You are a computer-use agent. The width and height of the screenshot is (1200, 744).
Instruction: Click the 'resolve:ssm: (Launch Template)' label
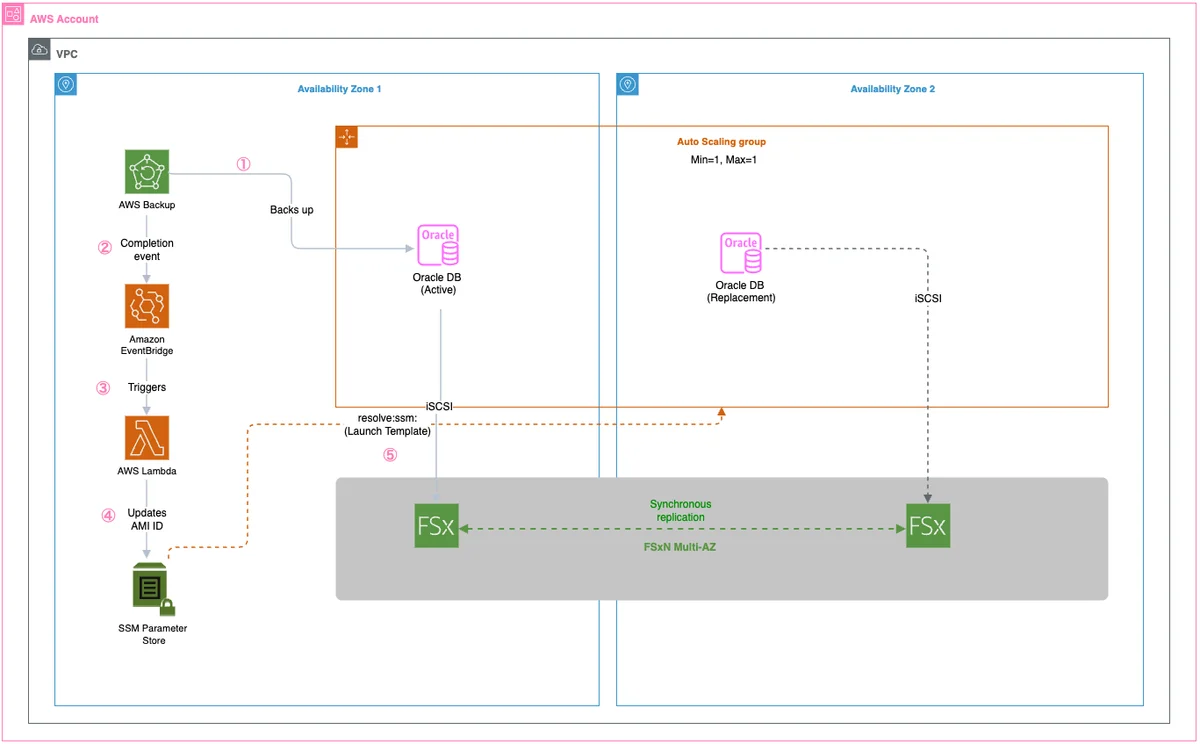click(387, 424)
